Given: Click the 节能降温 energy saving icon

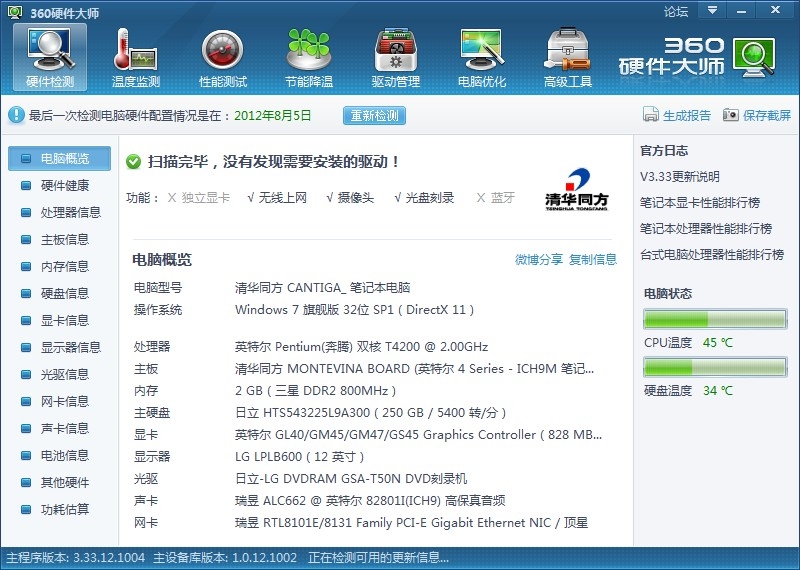Looking at the screenshot, I should coord(308,52).
